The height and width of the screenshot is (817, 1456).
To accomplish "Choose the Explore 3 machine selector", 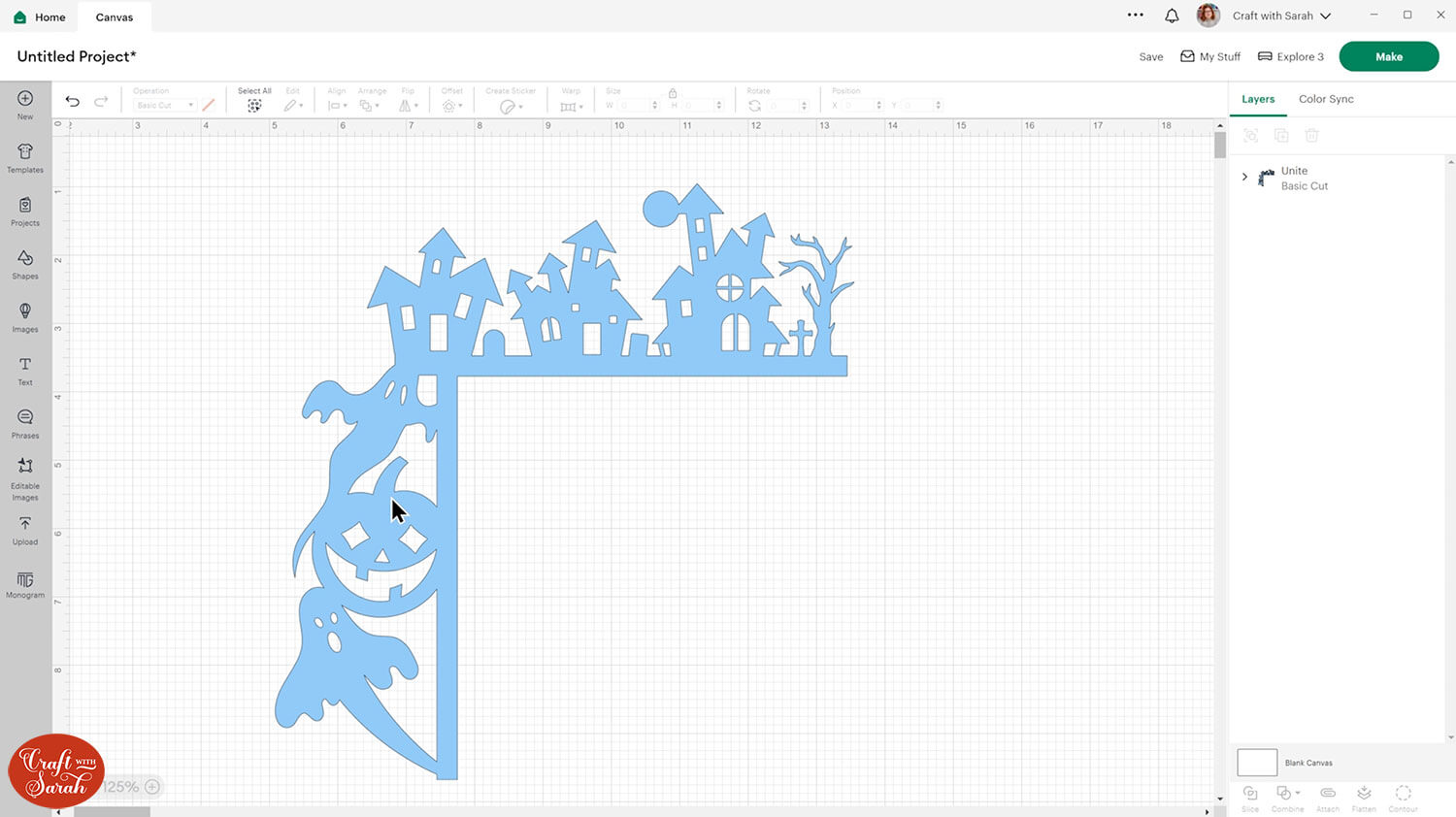I will [x=1291, y=56].
